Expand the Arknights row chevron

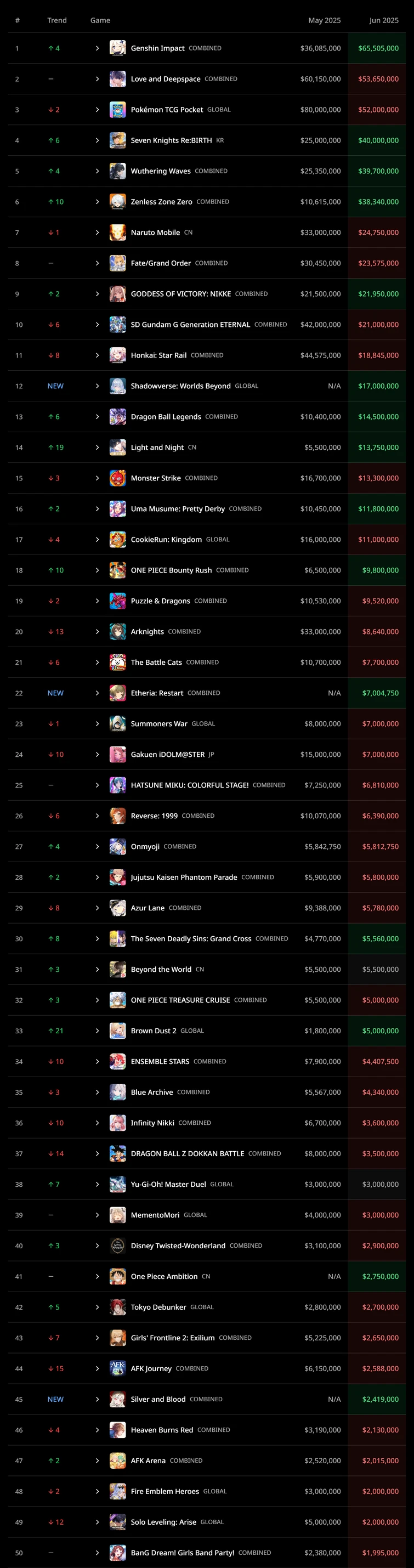coord(98,632)
